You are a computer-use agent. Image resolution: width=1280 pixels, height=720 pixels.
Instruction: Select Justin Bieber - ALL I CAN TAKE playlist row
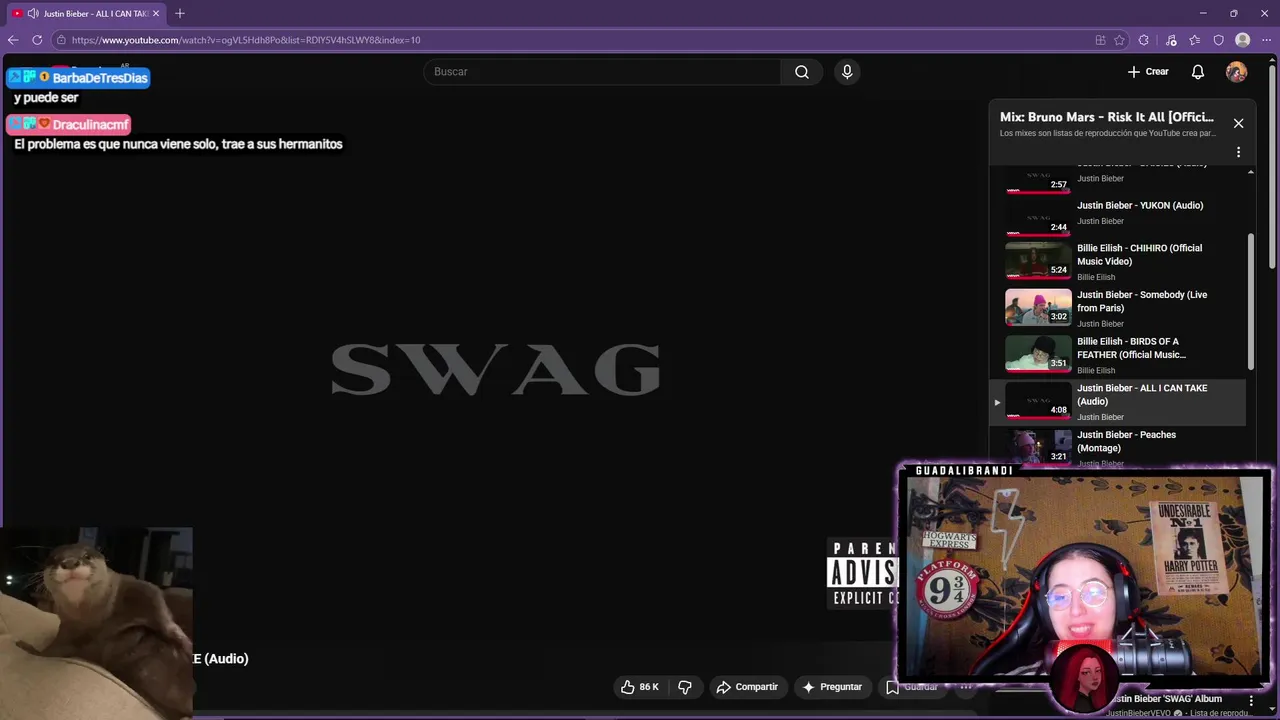tap(1118, 402)
